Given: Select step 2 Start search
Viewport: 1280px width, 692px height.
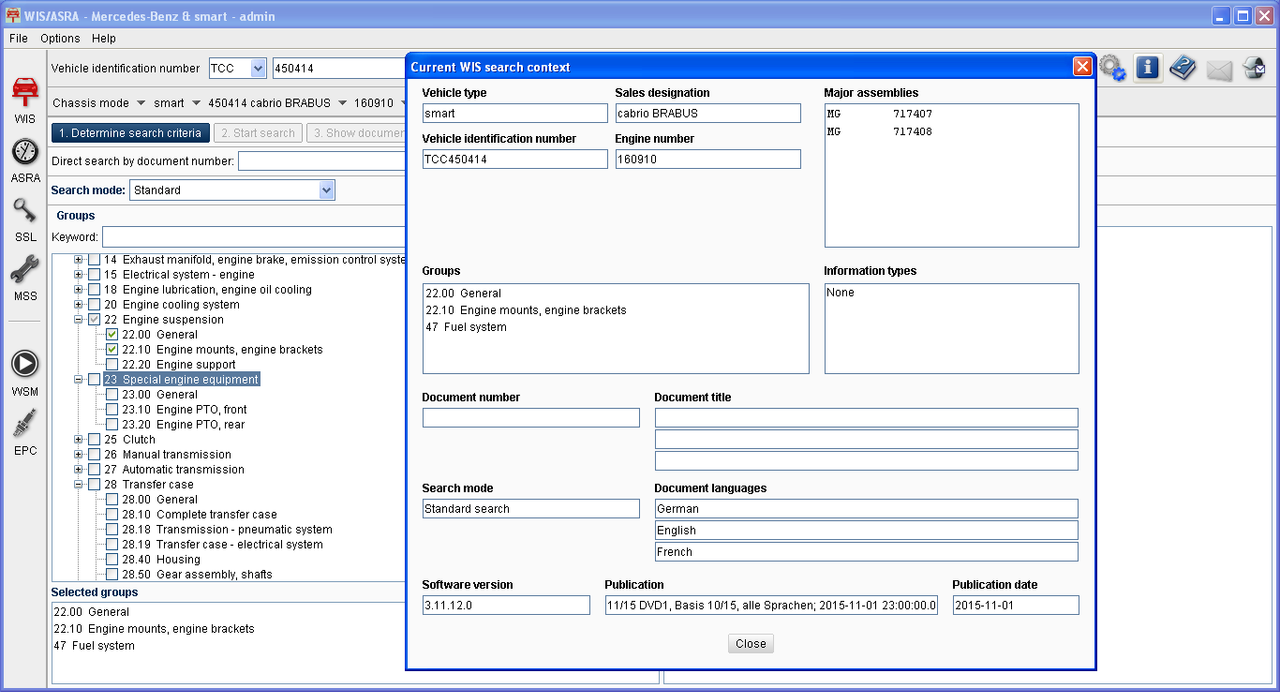Looking at the screenshot, I should point(258,133).
